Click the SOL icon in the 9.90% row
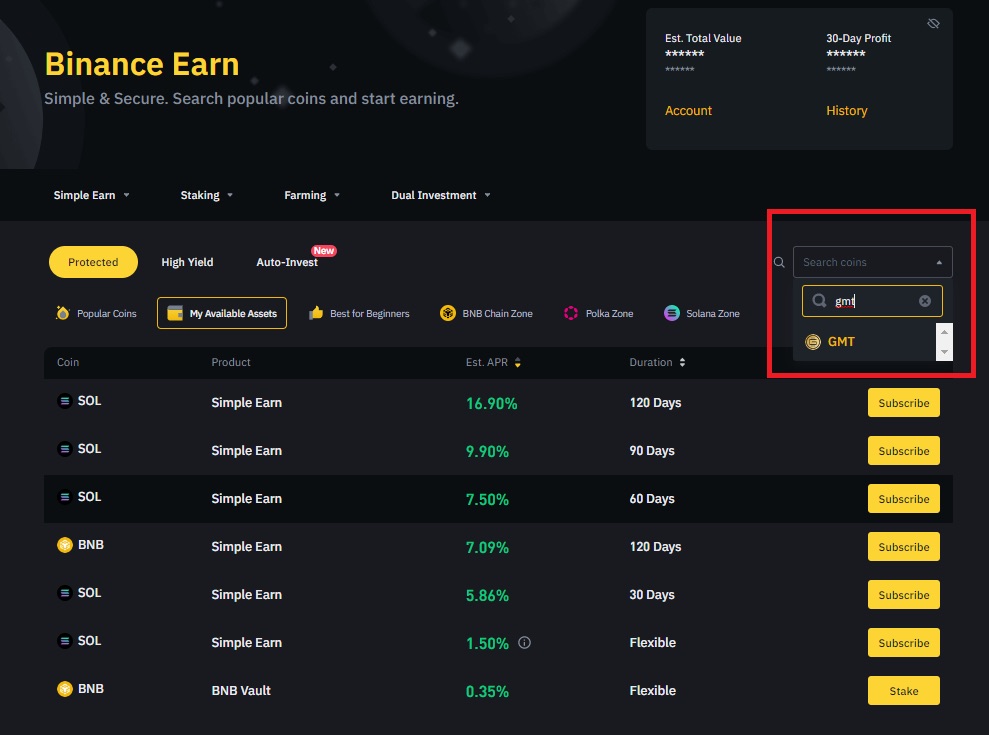989x735 pixels. 64,449
